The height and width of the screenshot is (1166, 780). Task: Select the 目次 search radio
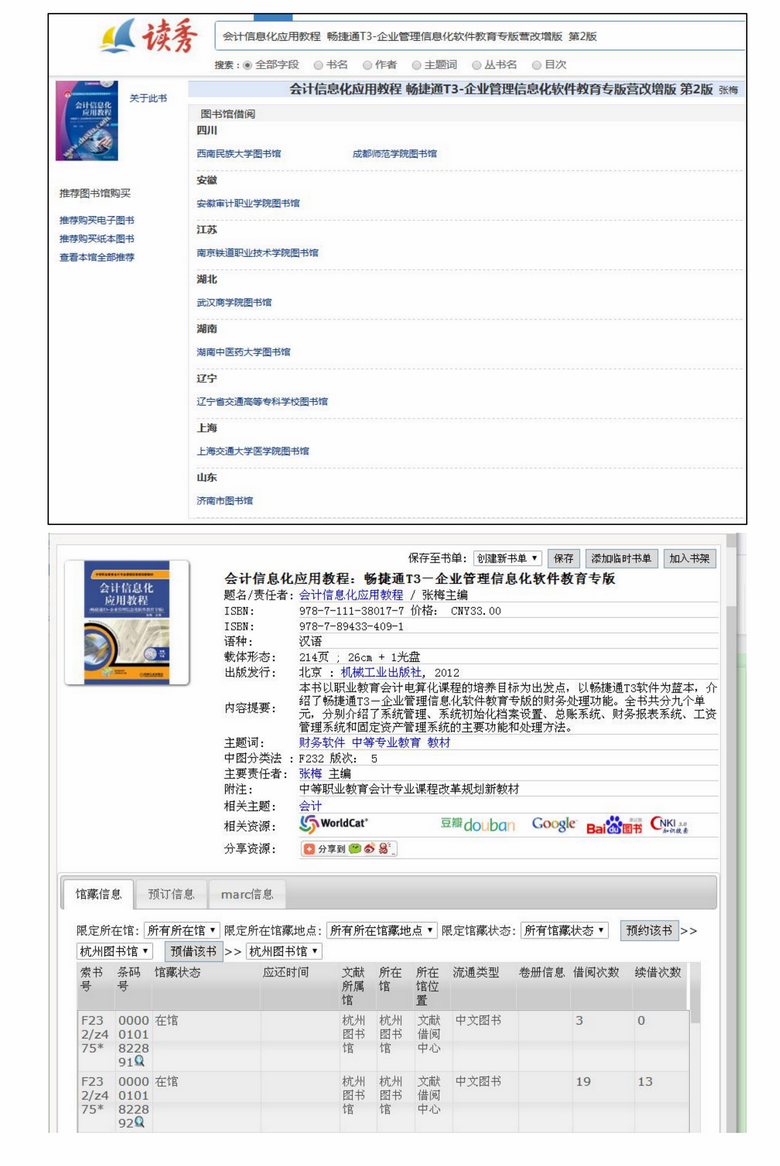pos(536,65)
